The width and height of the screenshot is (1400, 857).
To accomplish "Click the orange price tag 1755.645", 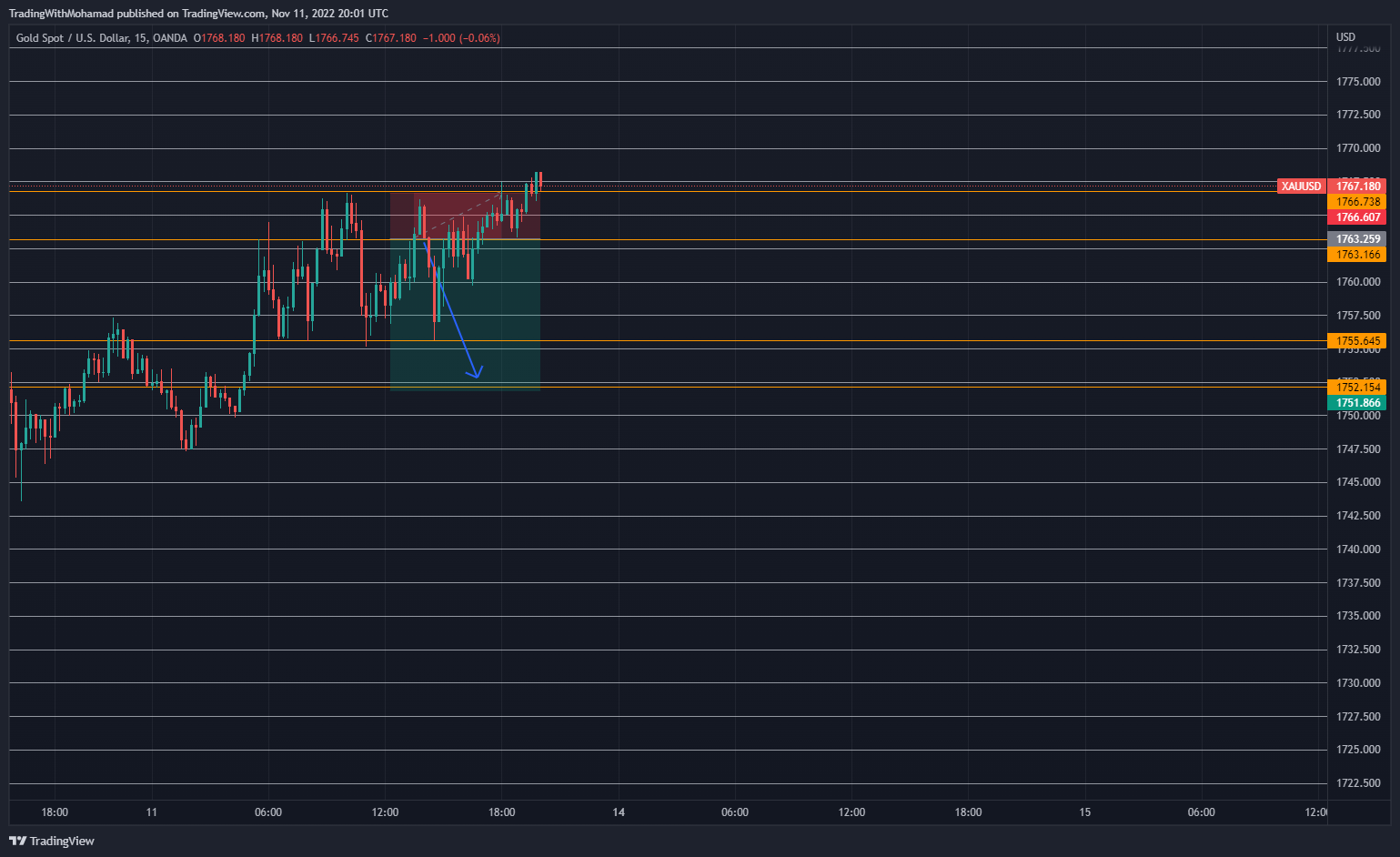I will coord(1358,341).
